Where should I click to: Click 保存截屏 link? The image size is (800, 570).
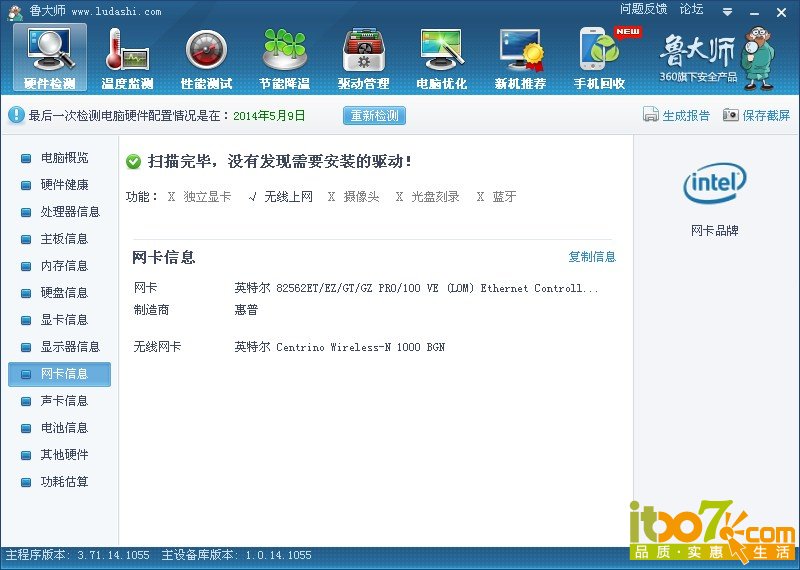point(766,115)
